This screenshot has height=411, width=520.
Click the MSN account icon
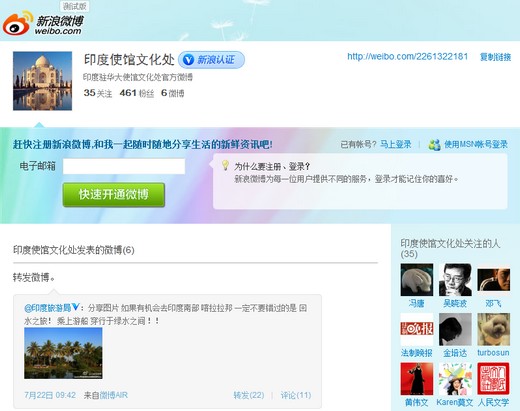pos(434,145)
